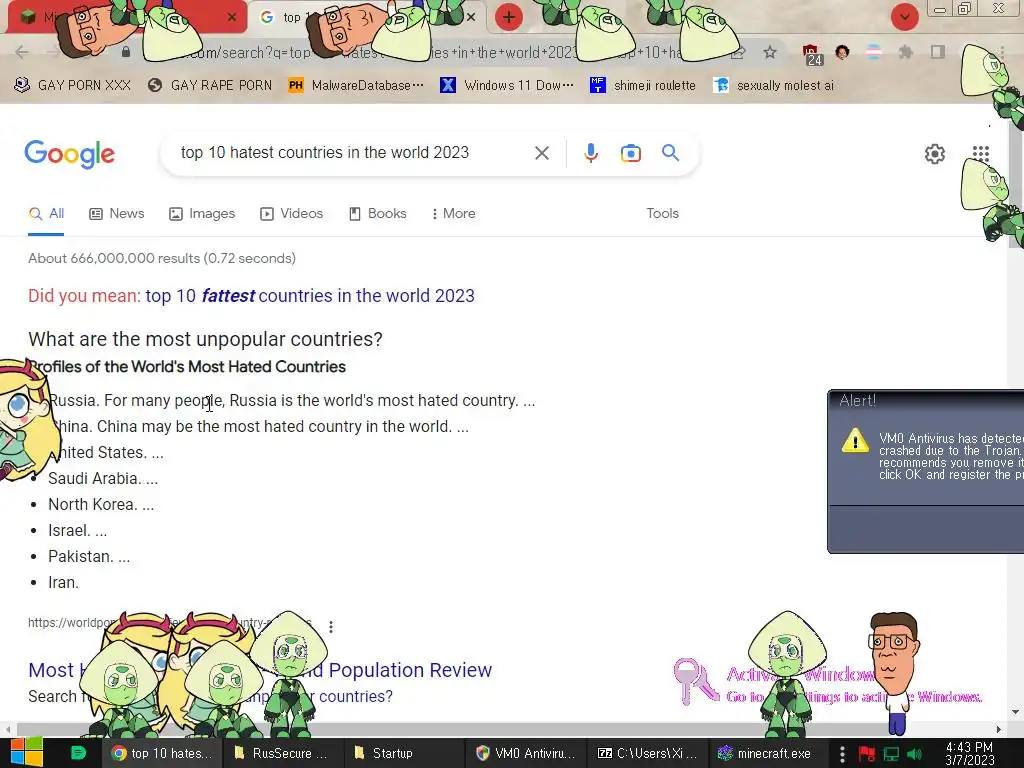1024x768 pixels.
Task: Click the Alert! dialog title bar
Action: 926,400
